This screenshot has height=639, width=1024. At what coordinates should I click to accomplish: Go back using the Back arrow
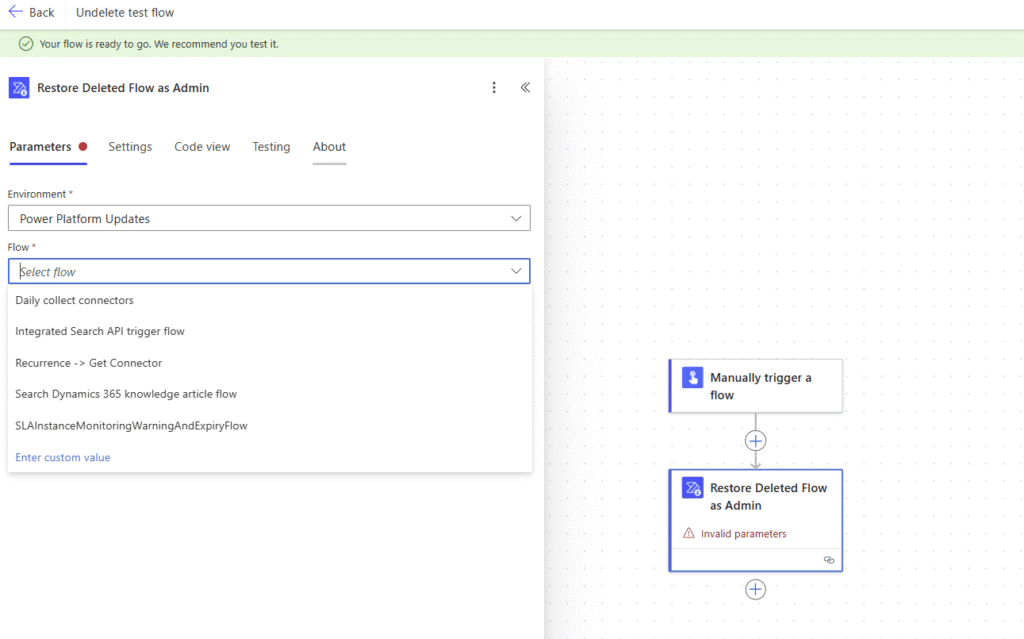tap(16, 12)
